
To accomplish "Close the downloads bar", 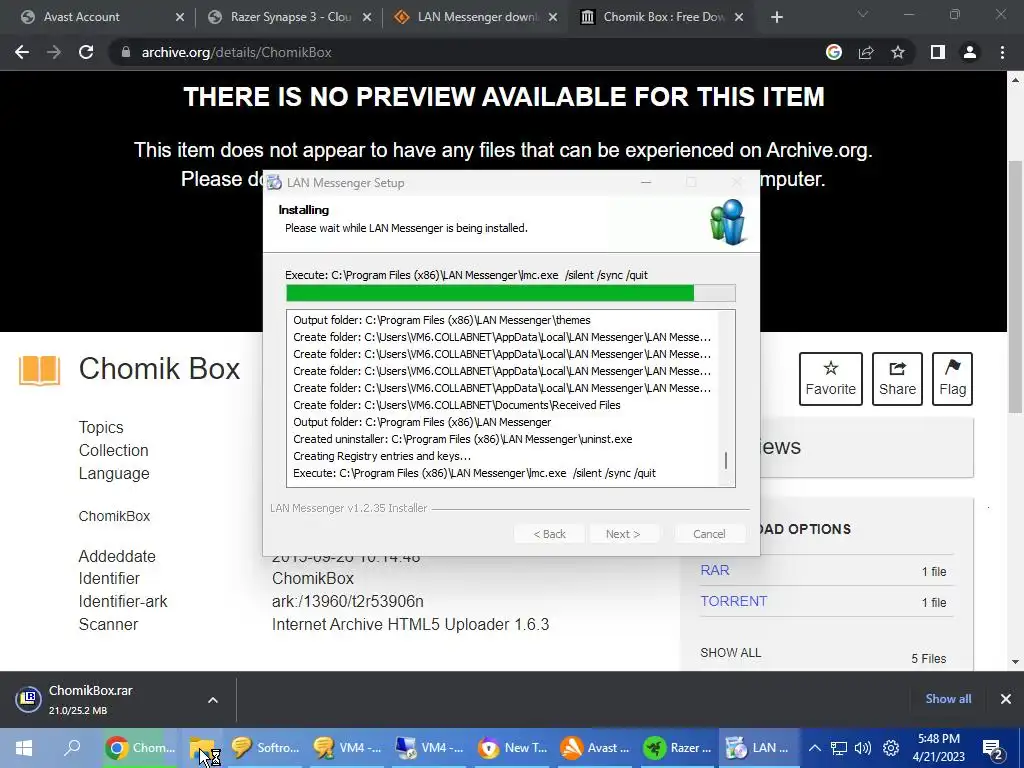I will pos(1006,699).
